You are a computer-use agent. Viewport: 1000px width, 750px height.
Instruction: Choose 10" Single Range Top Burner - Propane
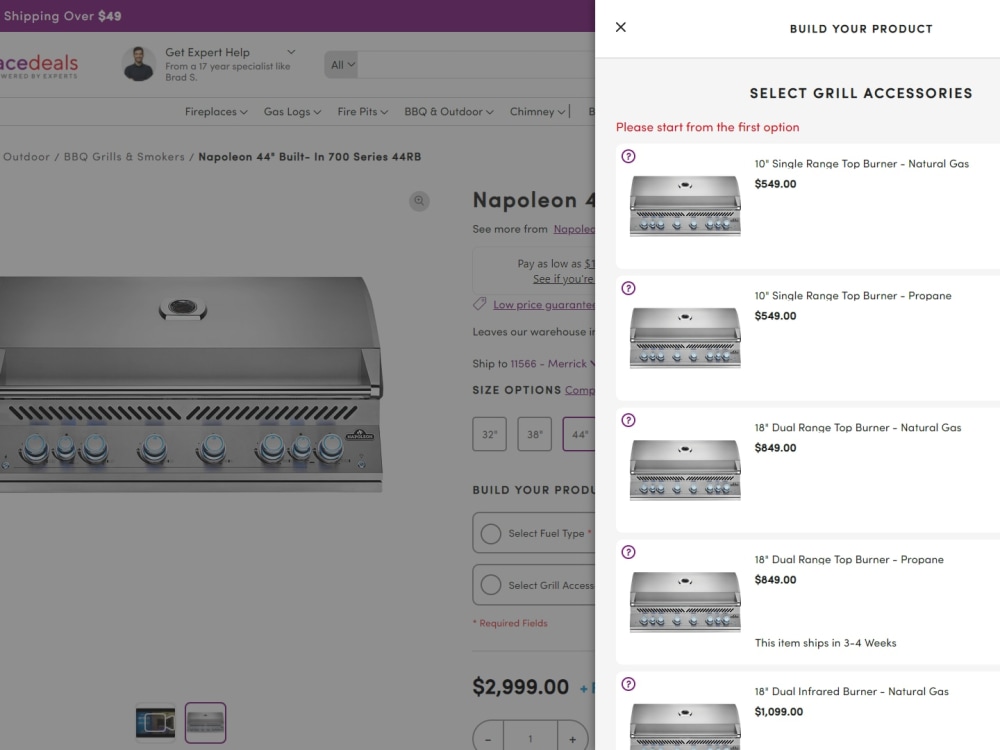point(853,296)
